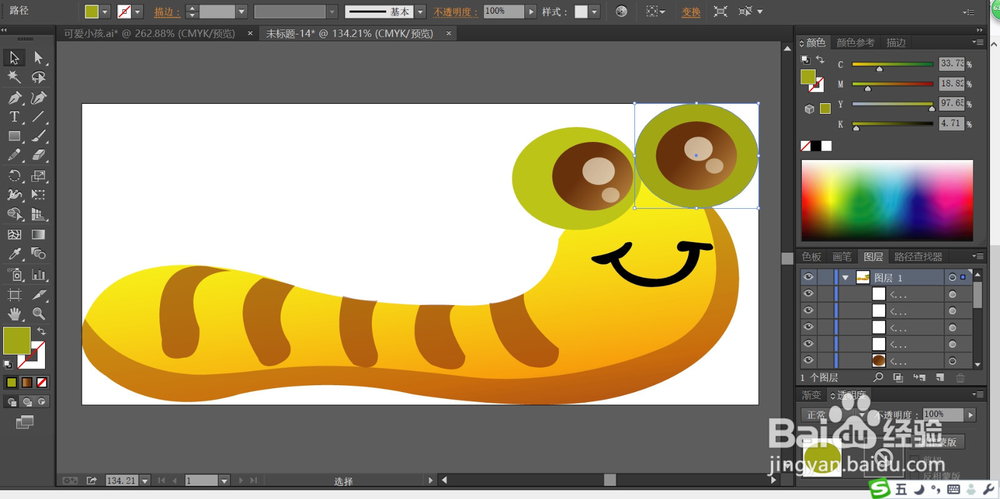The width and height of the screenshot is (1000, 499).
Task: Pick the Hand tool in toolbox
Action: click(x=15, y=314)
